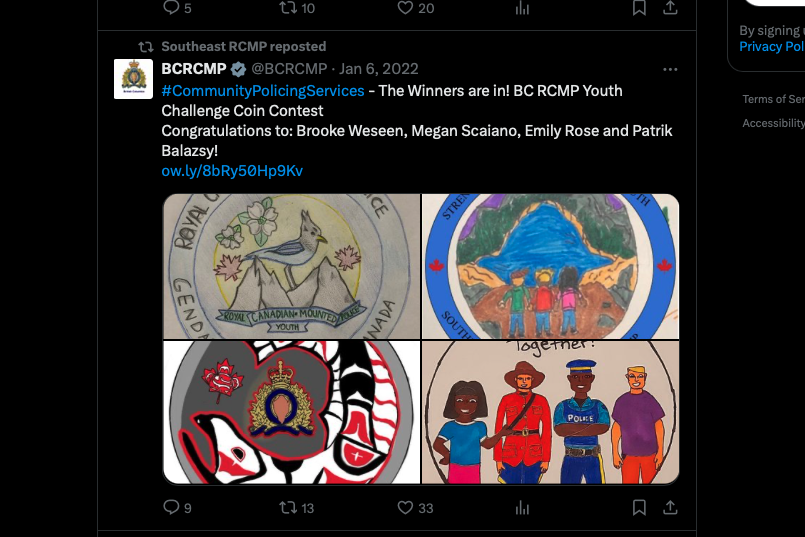This screenshot has width=805, height=537.
Task: Like the BCRCMP tweet with 33 likes
Action: [x=405, y=508]
